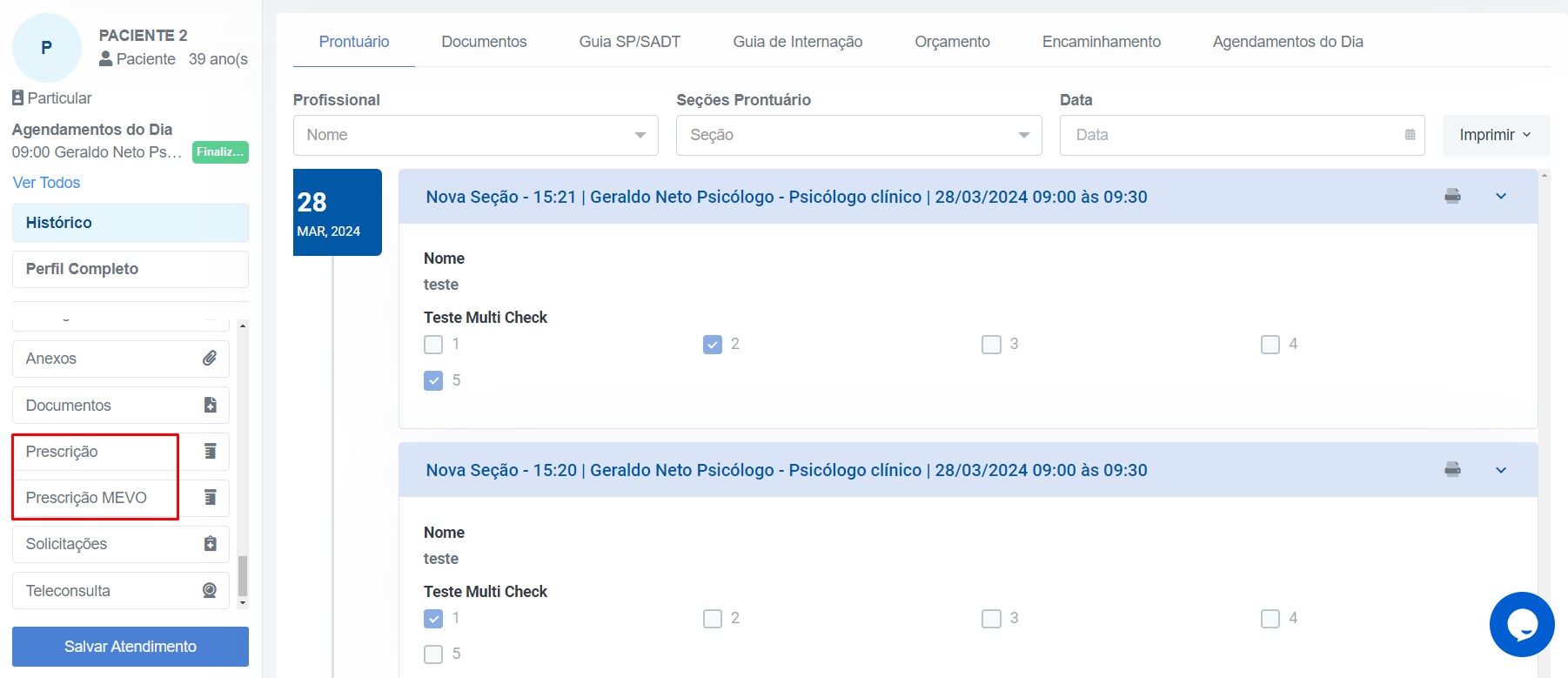
Task: Click the sidebar scroll up arrow
Action: click(243, 326)
